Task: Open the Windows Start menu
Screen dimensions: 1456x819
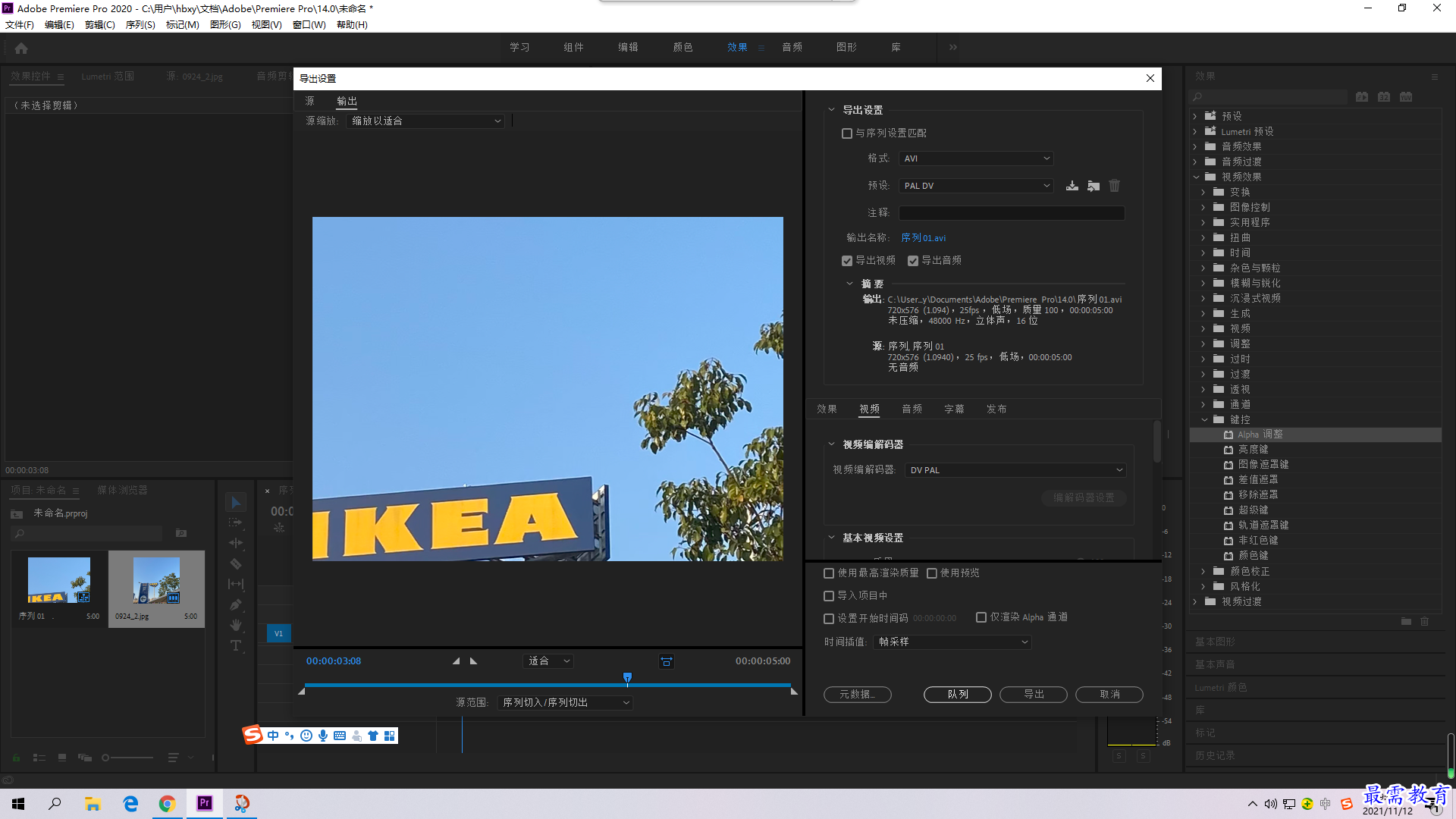Action: tap(18, 804)
